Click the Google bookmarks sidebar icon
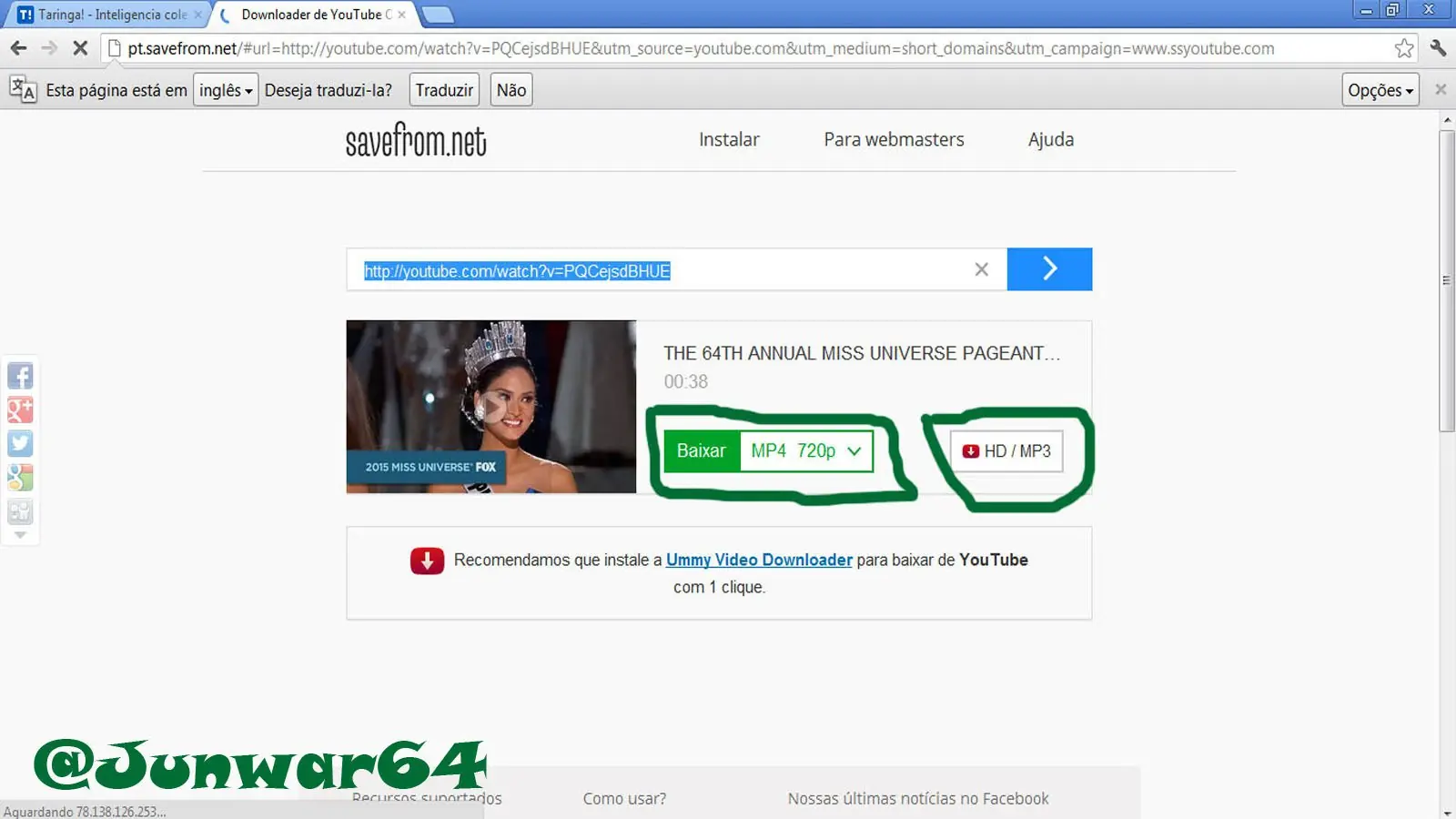The height and width of the screenshot is (819, 1456). pos(20,477)
